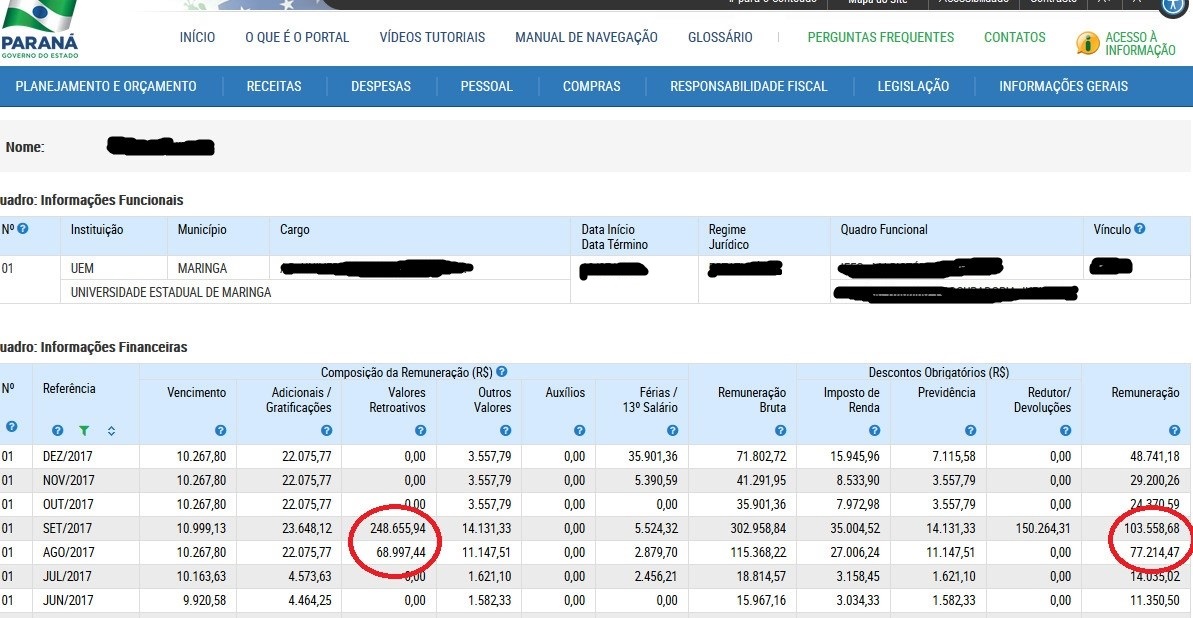Click help icon under Nº in Informações Financeiras
Viewport: 1193px width, 618px height.
[x=11, y=426]
